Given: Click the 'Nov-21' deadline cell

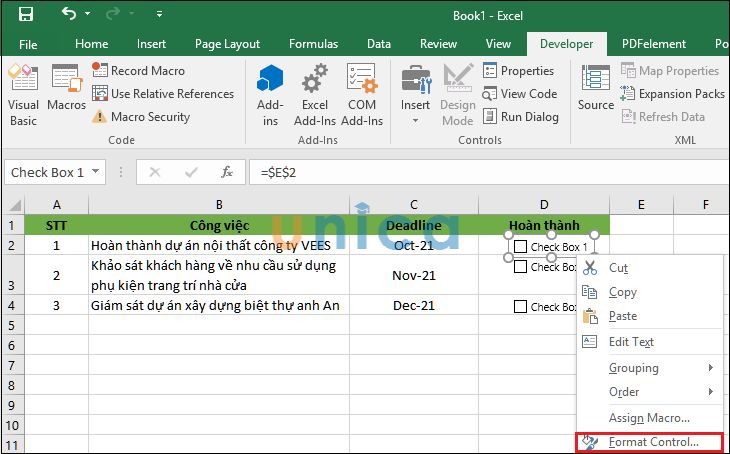Looking at the screenshot, I should pyautogui.click(x=413, y=275).
